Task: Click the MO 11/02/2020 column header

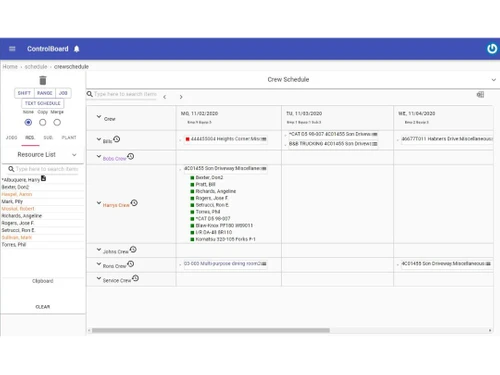Action: tap(199, 114)
